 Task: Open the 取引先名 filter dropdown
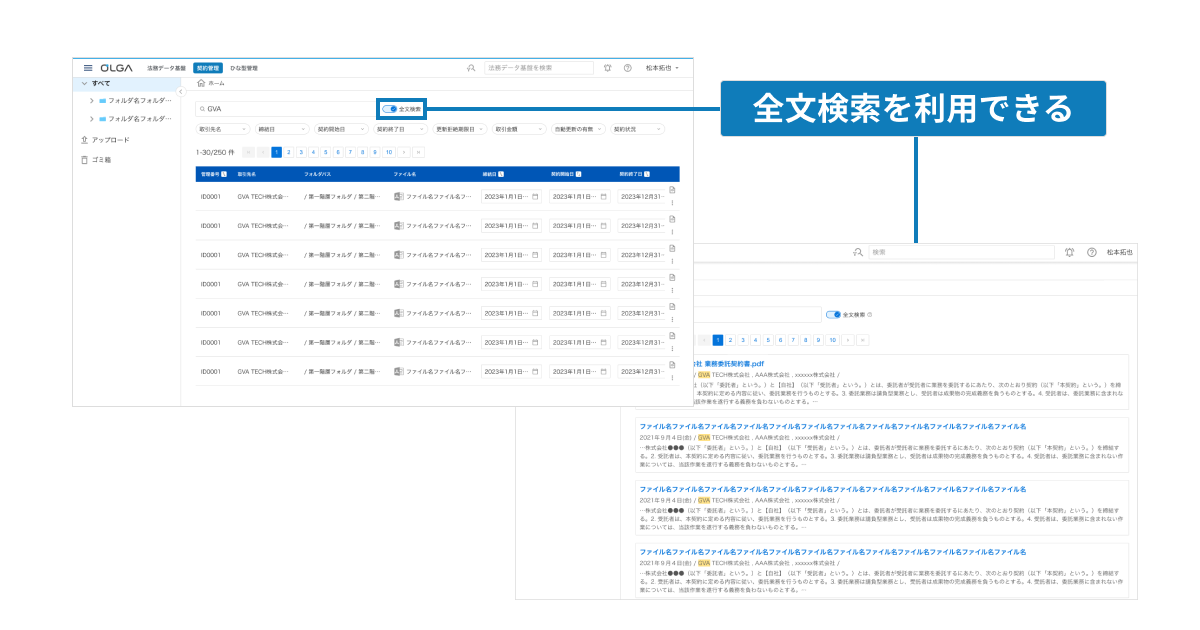[x=223, y=129]
